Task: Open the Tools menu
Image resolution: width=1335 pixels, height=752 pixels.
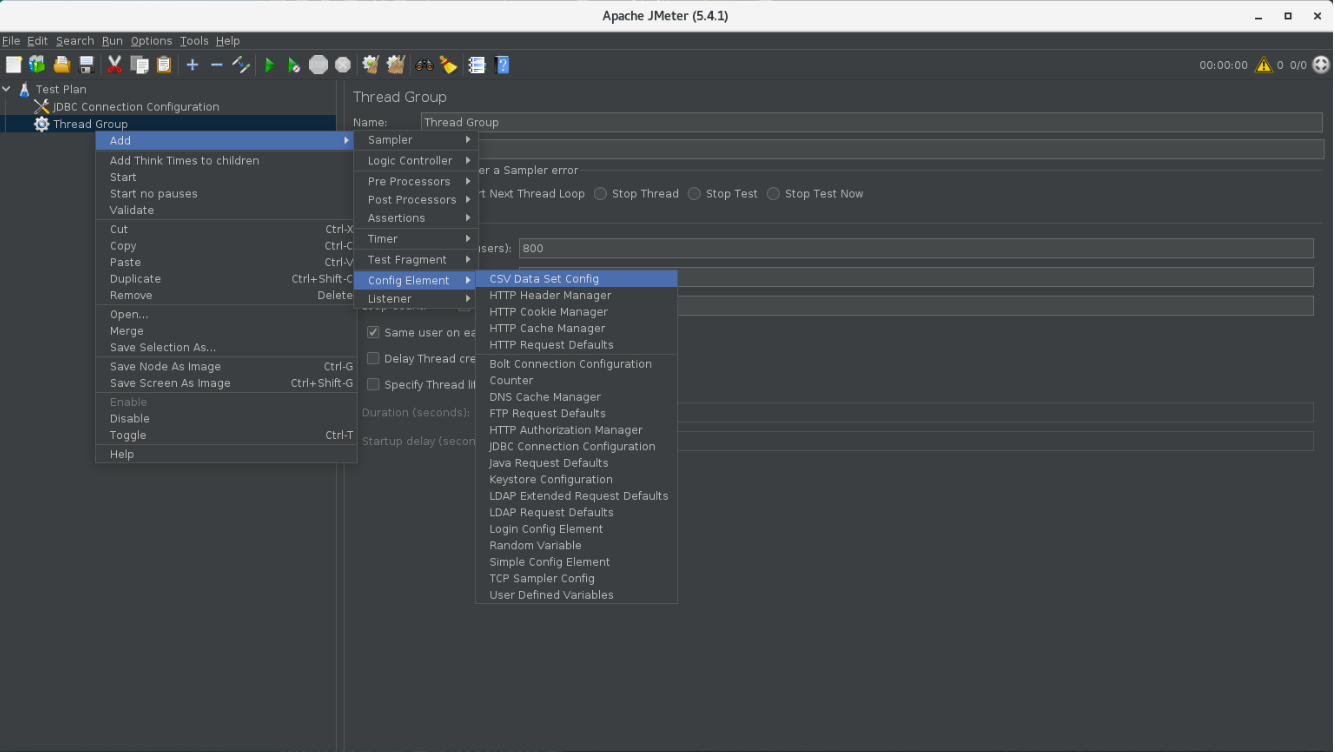Action: (194, 41)
